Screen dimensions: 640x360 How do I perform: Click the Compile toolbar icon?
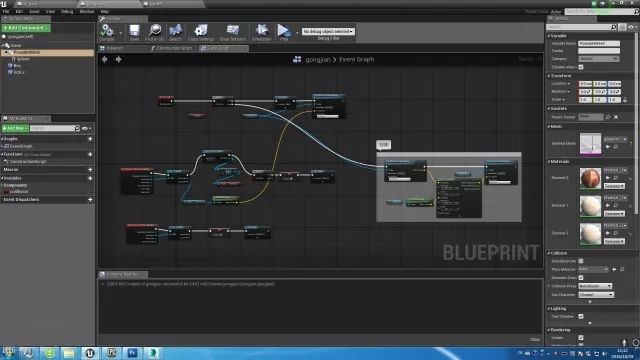coord(107,32)
